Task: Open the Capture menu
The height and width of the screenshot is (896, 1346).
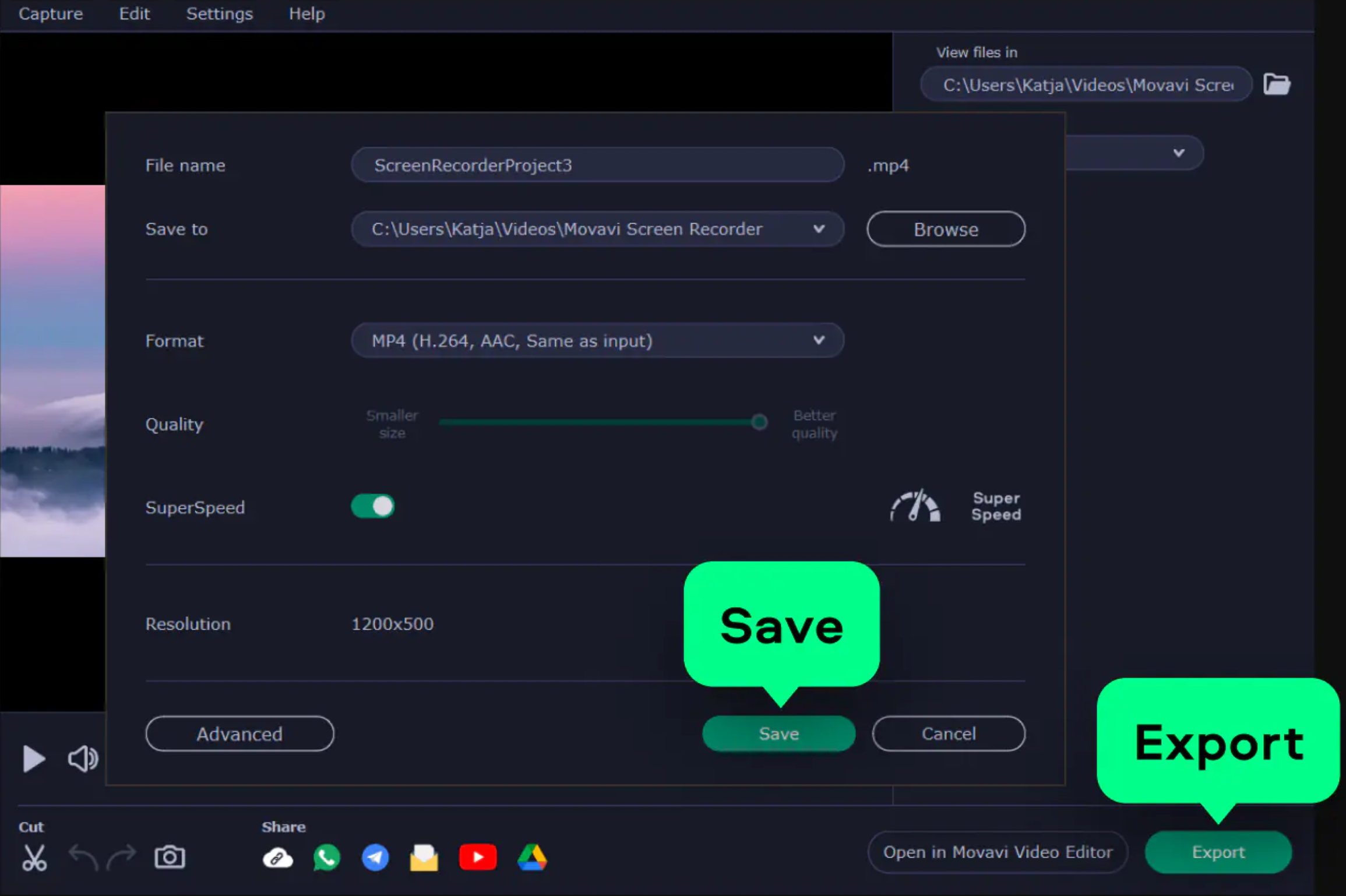Action: click(51, 13)
